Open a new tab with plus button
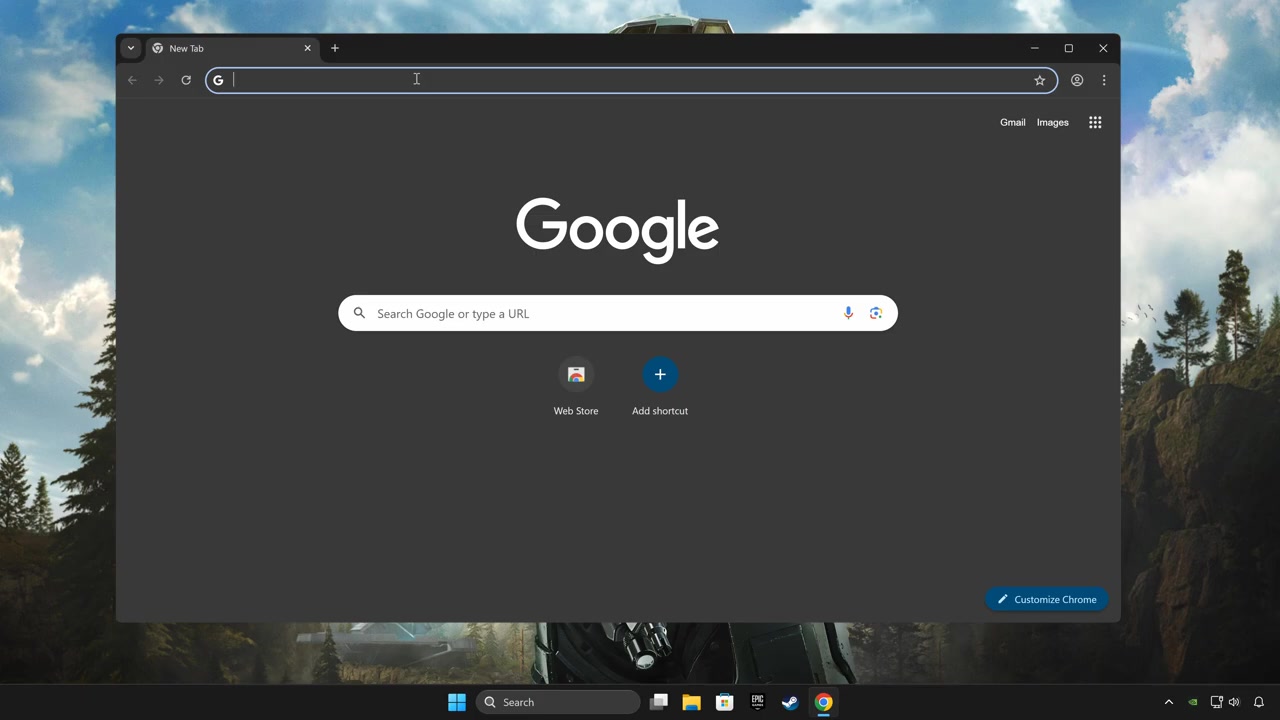1280x720 pixels. pyautogui.click(x=335, y=48)
